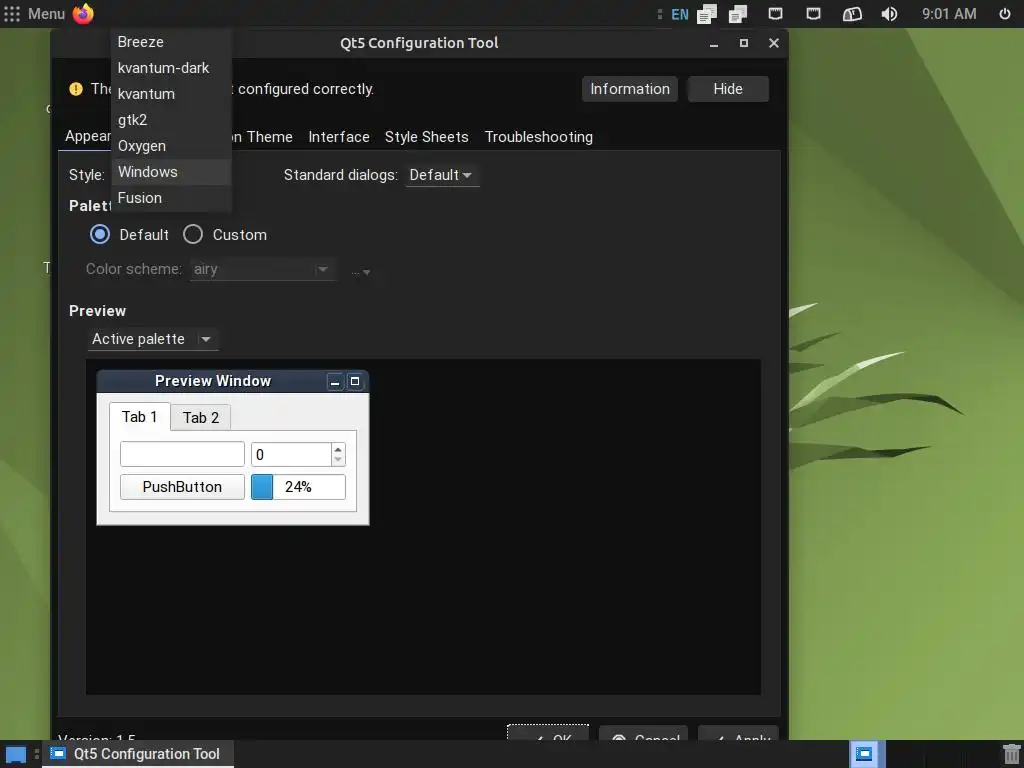Open the volume speaker tray icon
Image resolution: width=1024 pixels, height=768 pixels.
(889, 14)
